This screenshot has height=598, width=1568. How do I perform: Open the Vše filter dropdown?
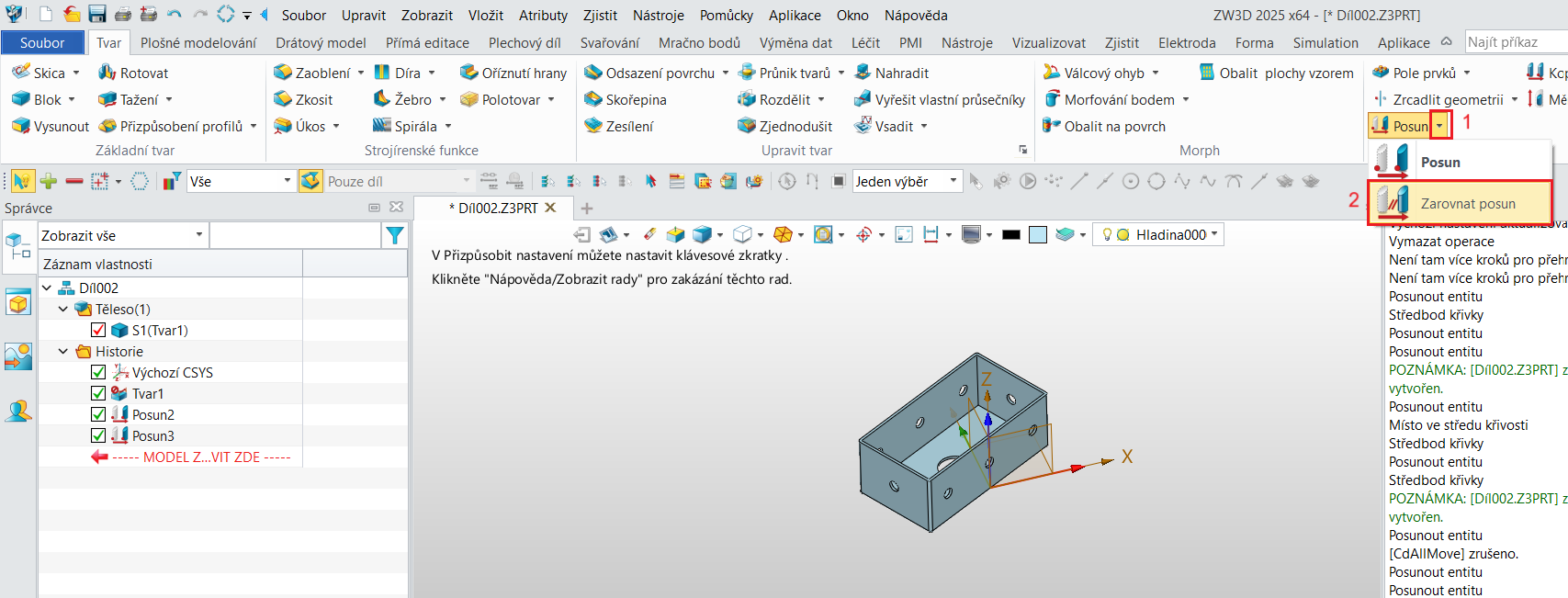[241, 181]
